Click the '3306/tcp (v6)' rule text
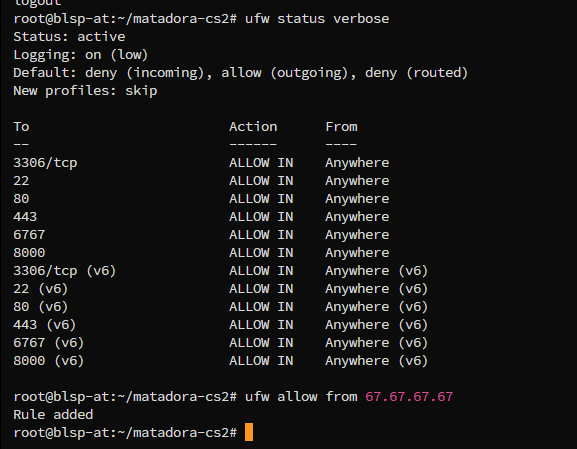Screen dimensions: 577x449 pos(65,271)
